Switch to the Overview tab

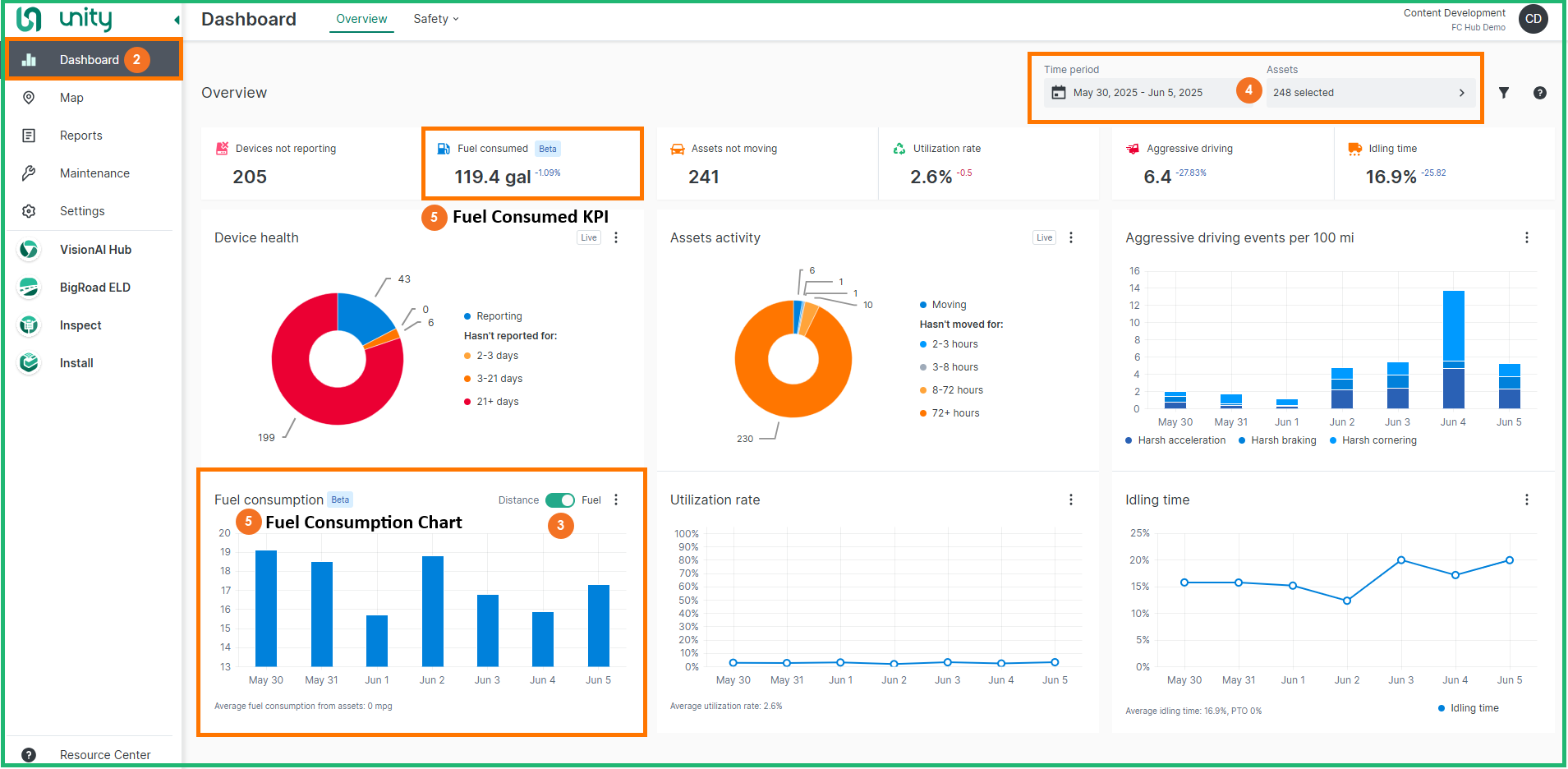[361, 19]
